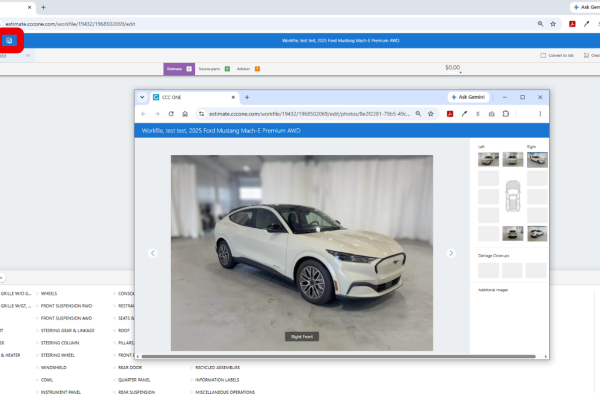Click the Right Front photo label
Image resolution: width=600 pixels, height=400 pixels.
(302, 337)
